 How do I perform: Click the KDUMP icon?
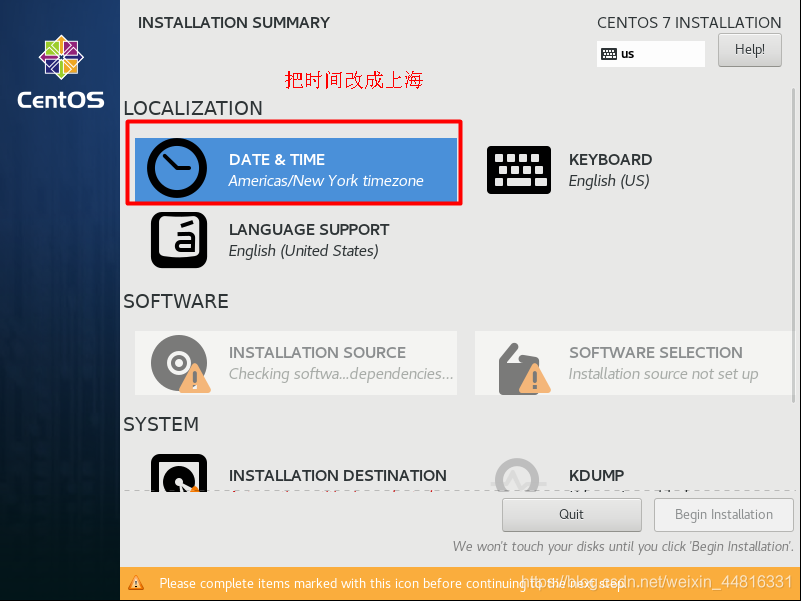pos(517,475)
